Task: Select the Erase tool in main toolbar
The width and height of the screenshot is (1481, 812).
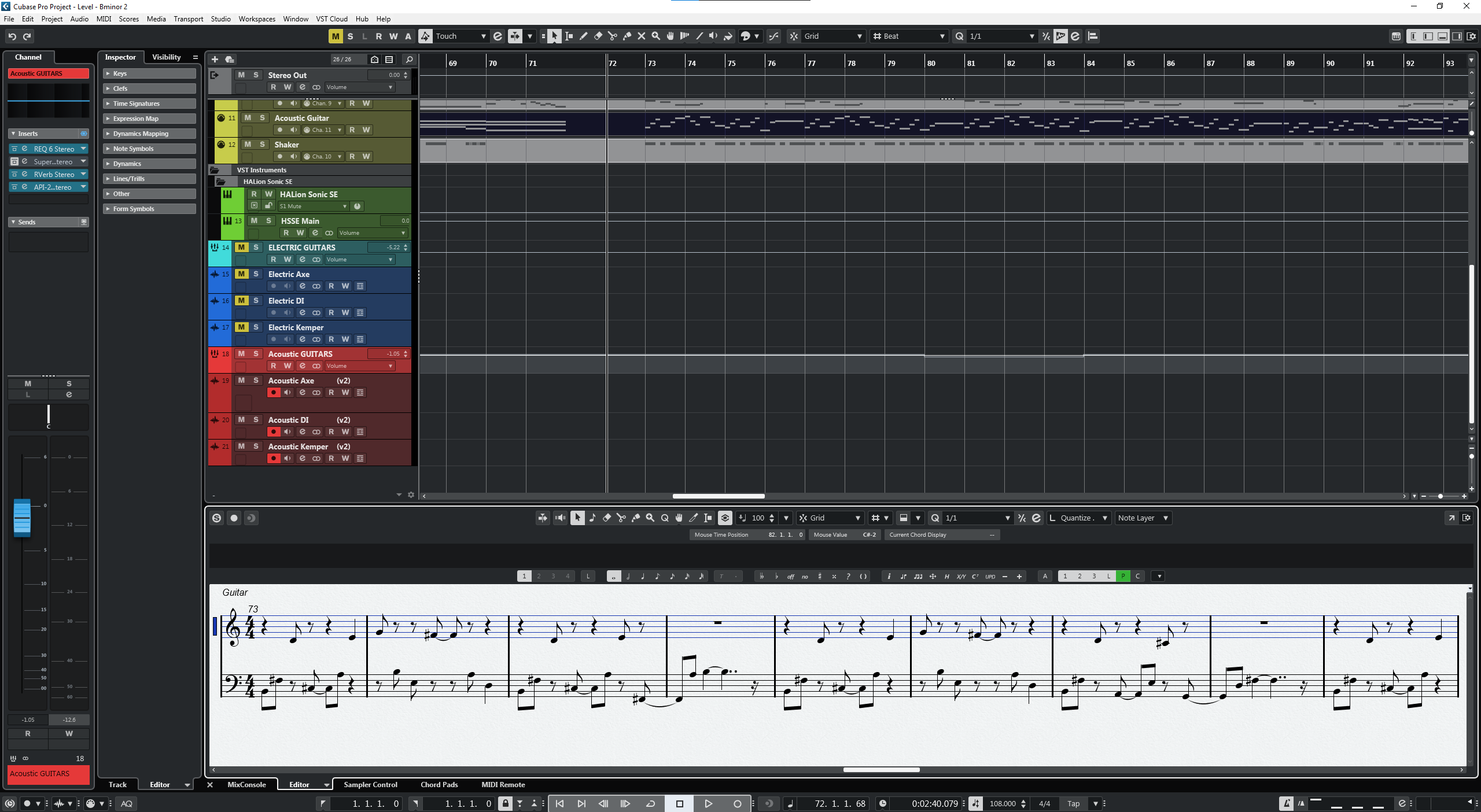Action: (598, 36)
